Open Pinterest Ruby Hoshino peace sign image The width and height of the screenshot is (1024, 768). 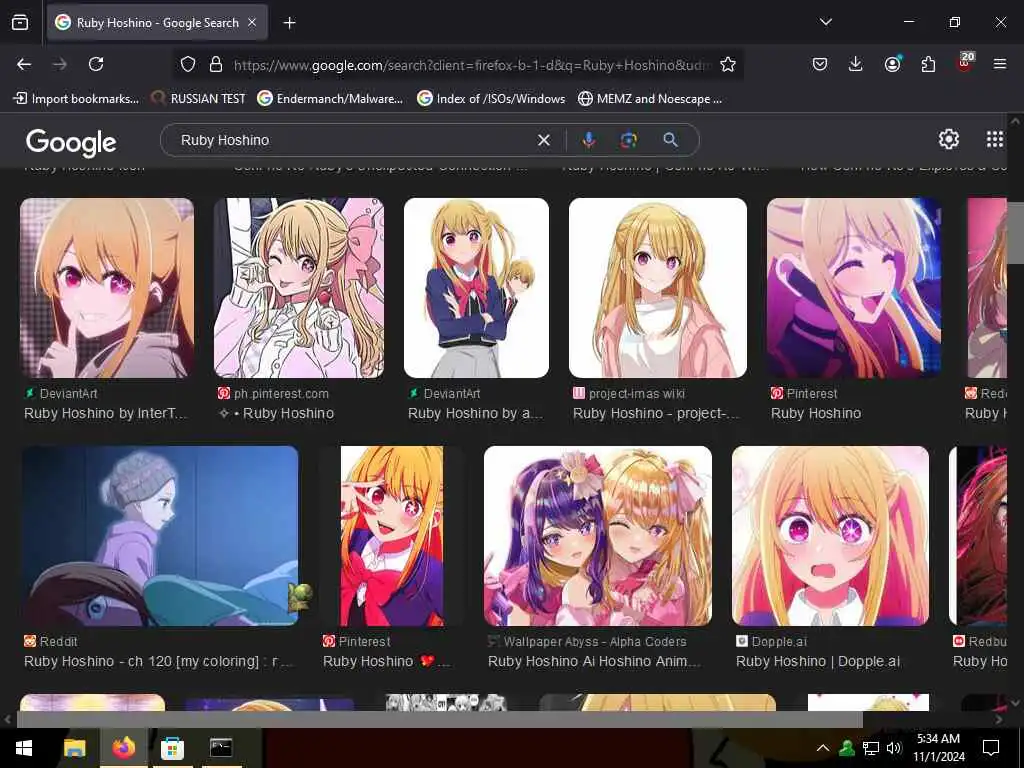(392, 536)
